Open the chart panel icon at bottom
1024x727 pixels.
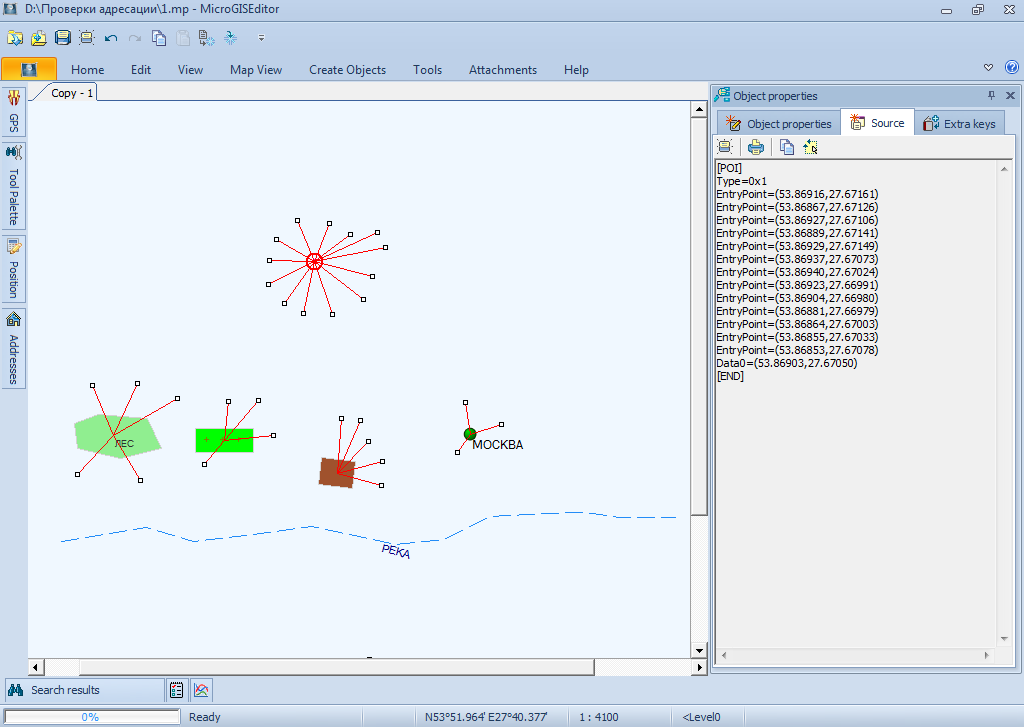pyautogui.click(x=201, y=690)
